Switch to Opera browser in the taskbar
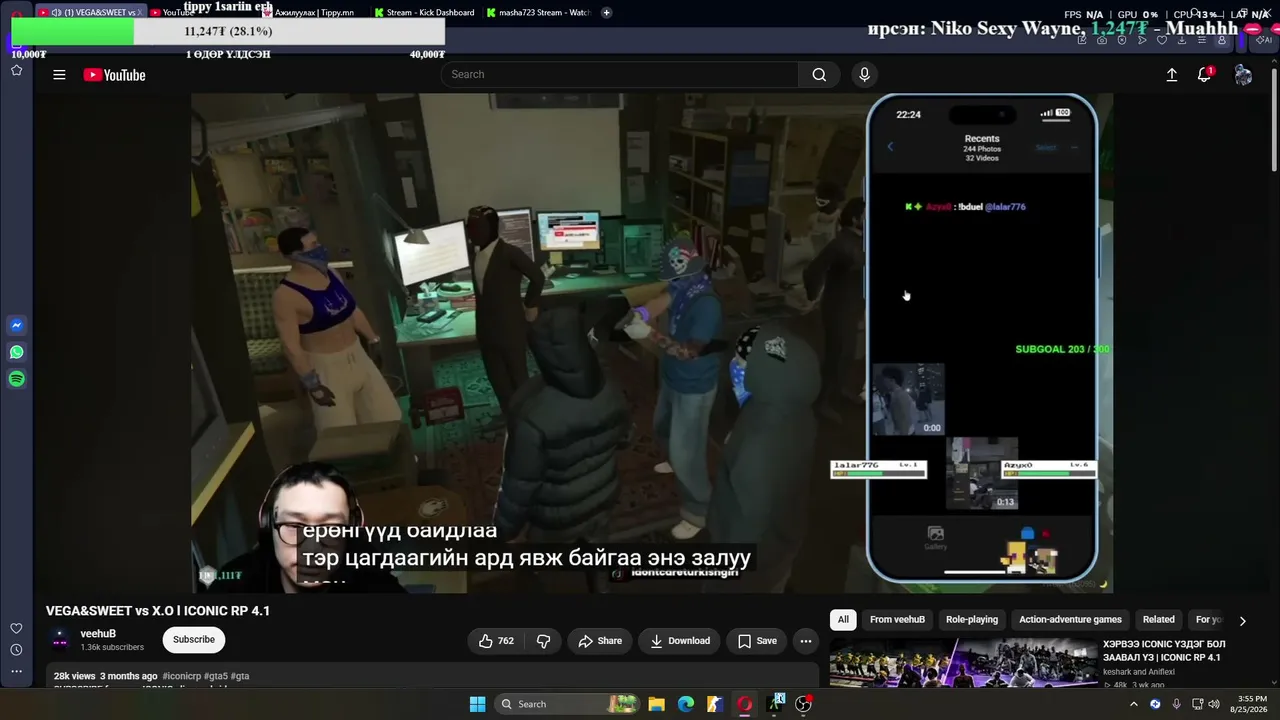The width and height of the screenshot is (1280, 720). (x=745, y=704)
